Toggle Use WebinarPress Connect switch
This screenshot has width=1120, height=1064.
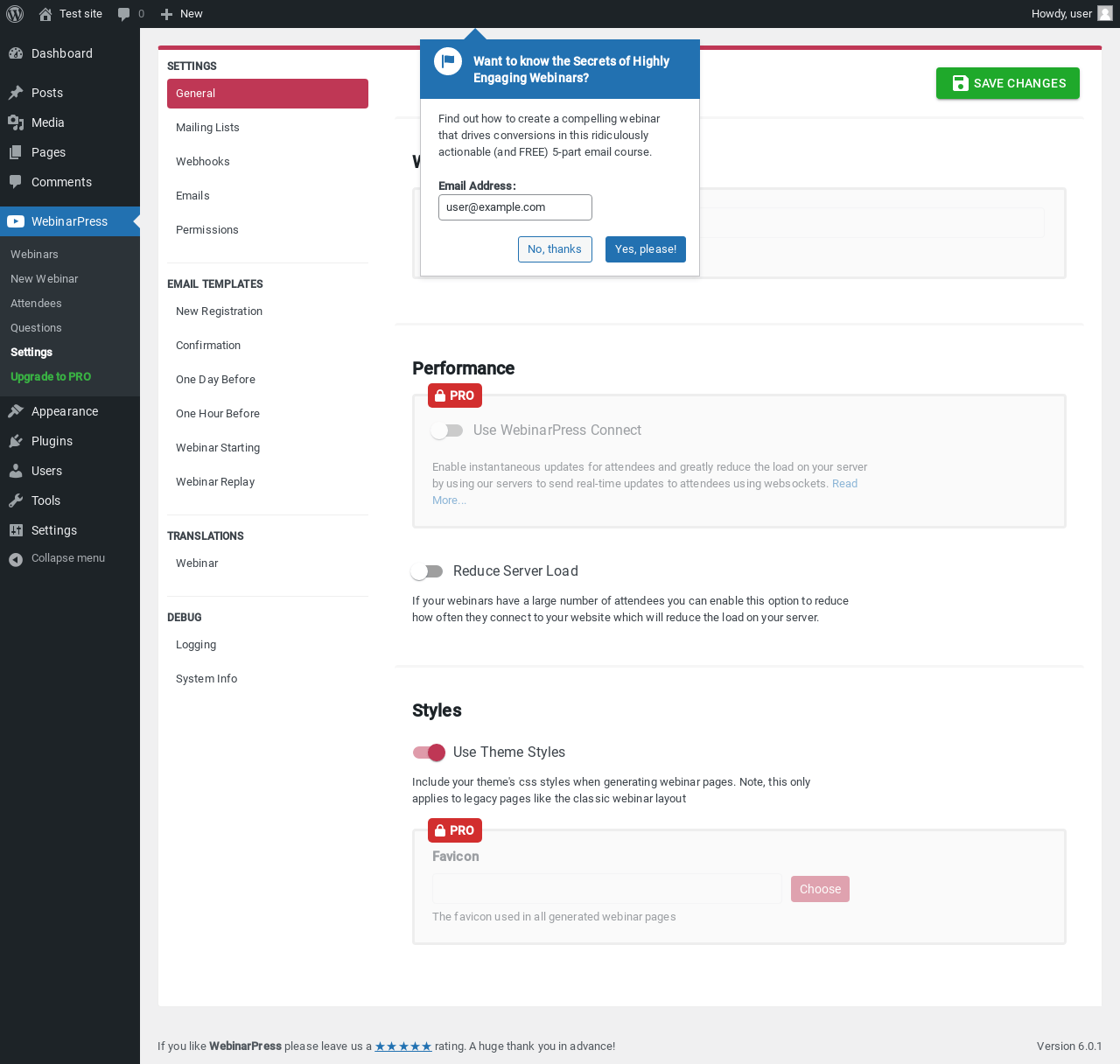tap(447, 430)
